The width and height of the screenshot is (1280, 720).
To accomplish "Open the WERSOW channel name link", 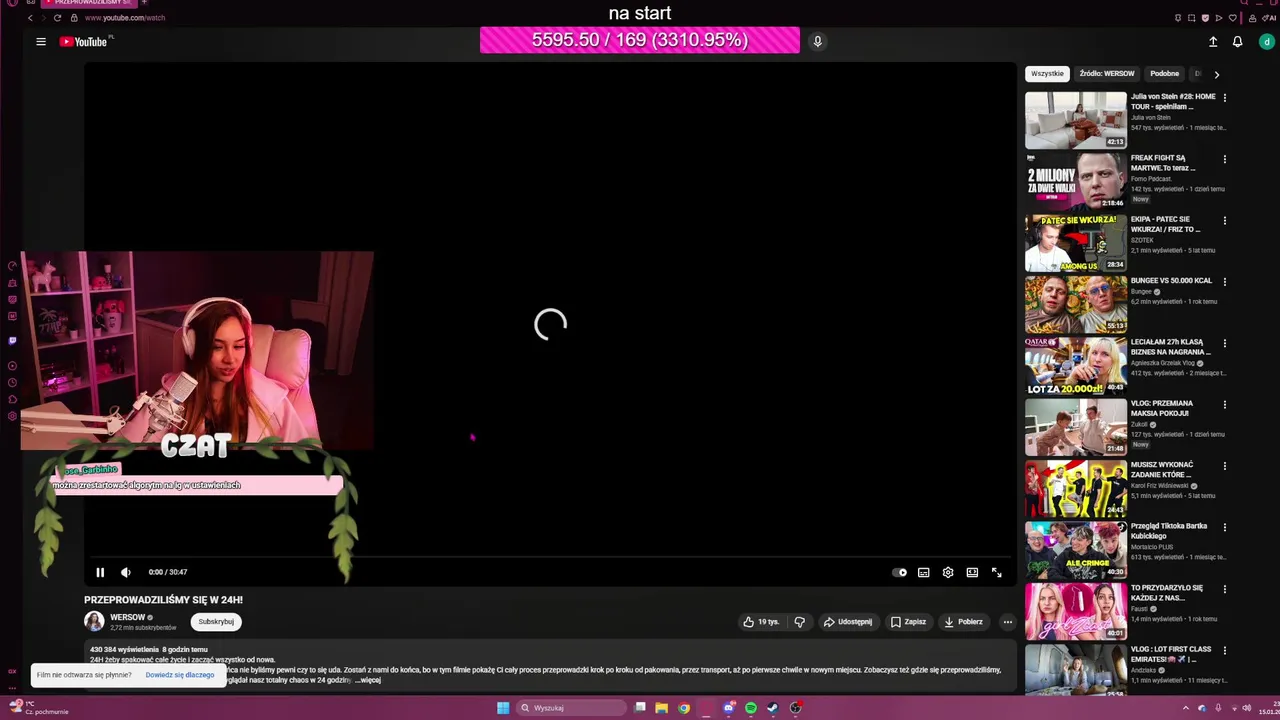I will tap(128, 617).
